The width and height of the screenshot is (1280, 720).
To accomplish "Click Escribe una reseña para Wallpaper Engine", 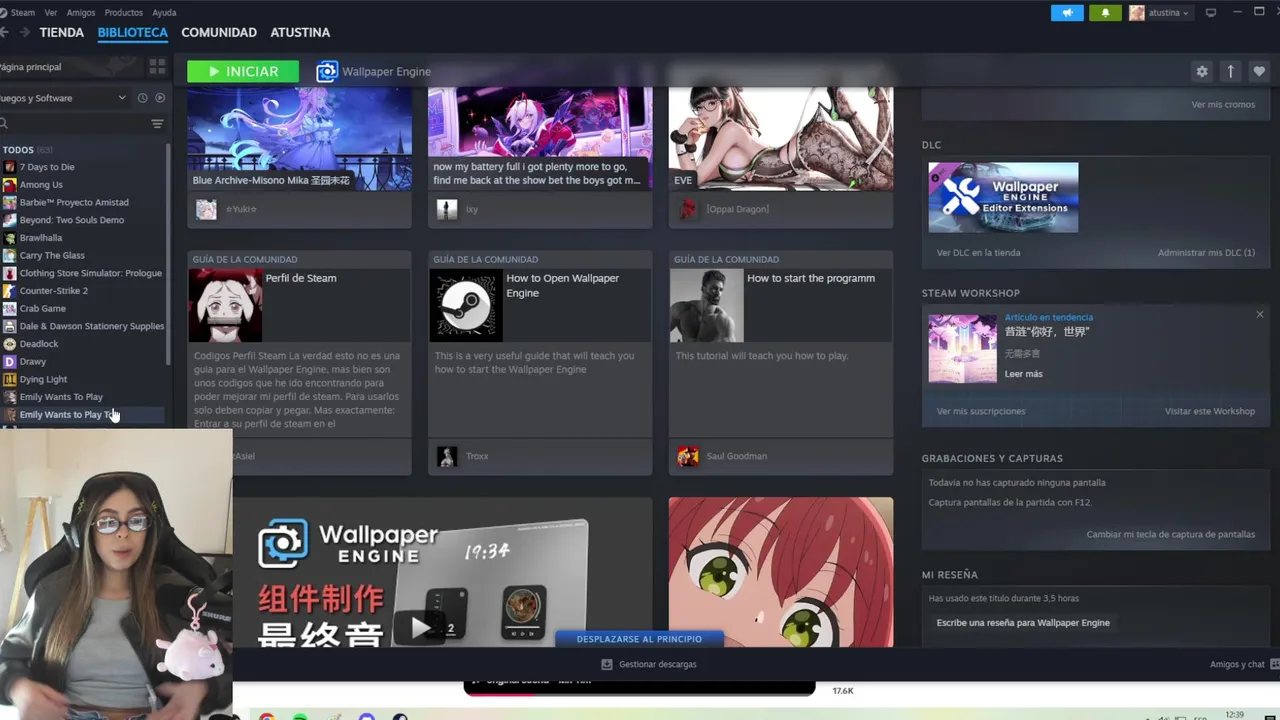I will tap(1023, 622).
